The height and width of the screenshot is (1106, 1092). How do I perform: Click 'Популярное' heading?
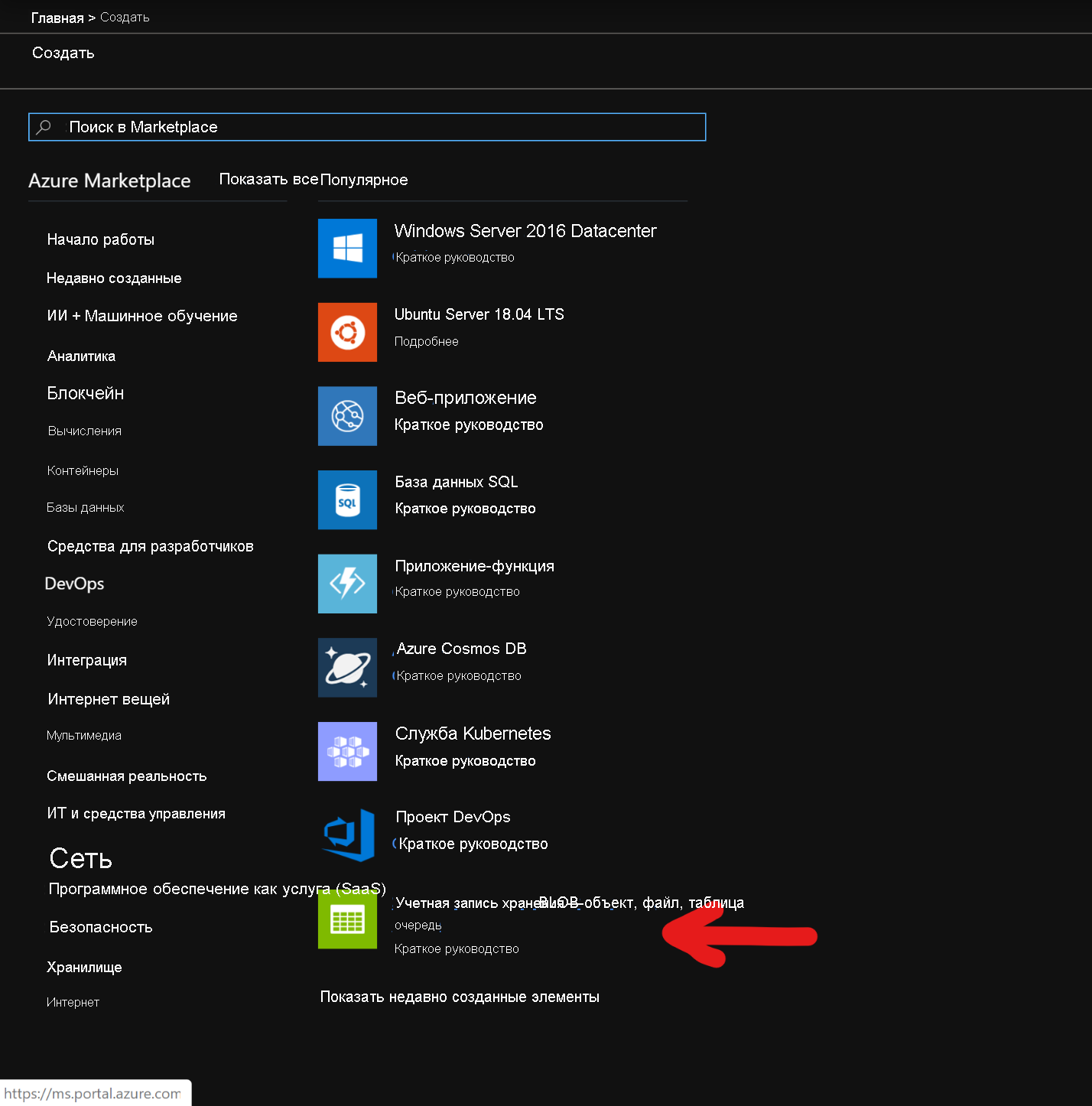pos(364,180)
